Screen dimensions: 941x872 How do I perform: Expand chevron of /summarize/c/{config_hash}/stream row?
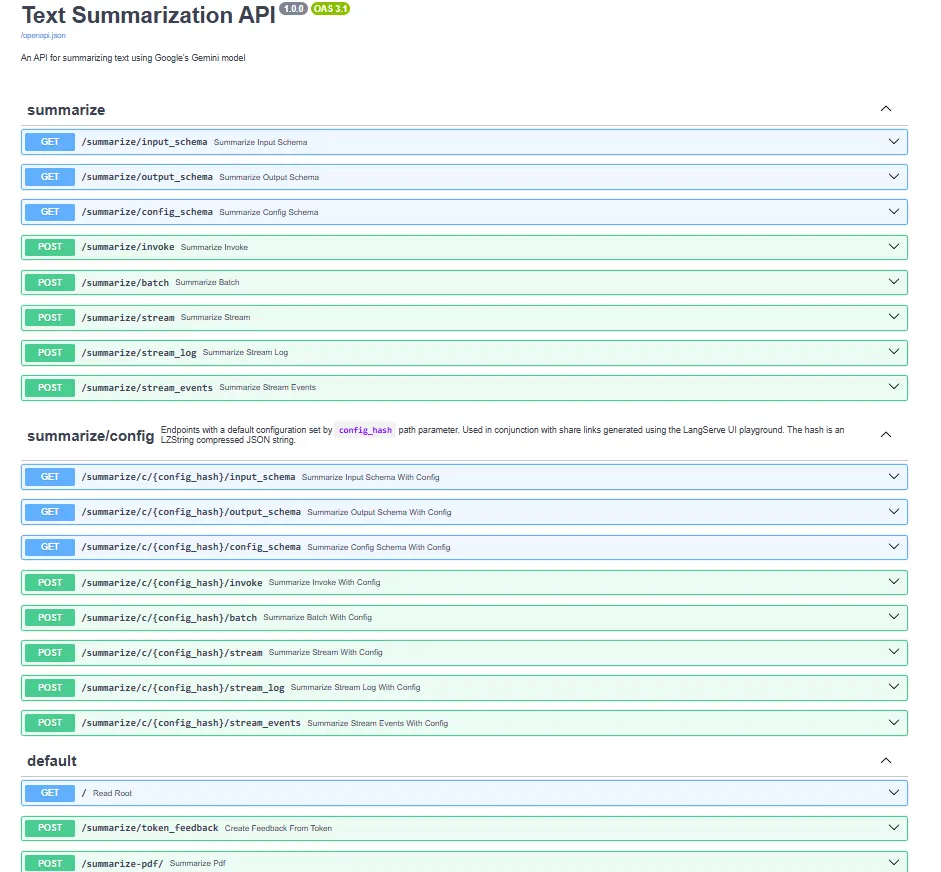click(894, 652)
